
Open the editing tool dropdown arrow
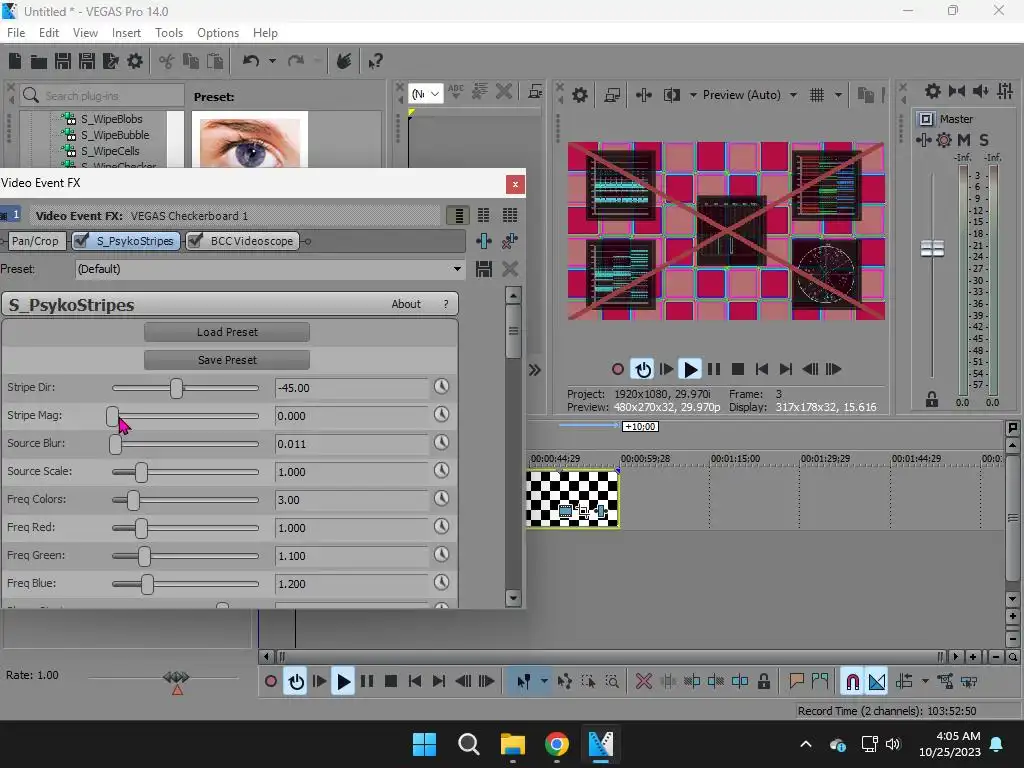[544, 682]
